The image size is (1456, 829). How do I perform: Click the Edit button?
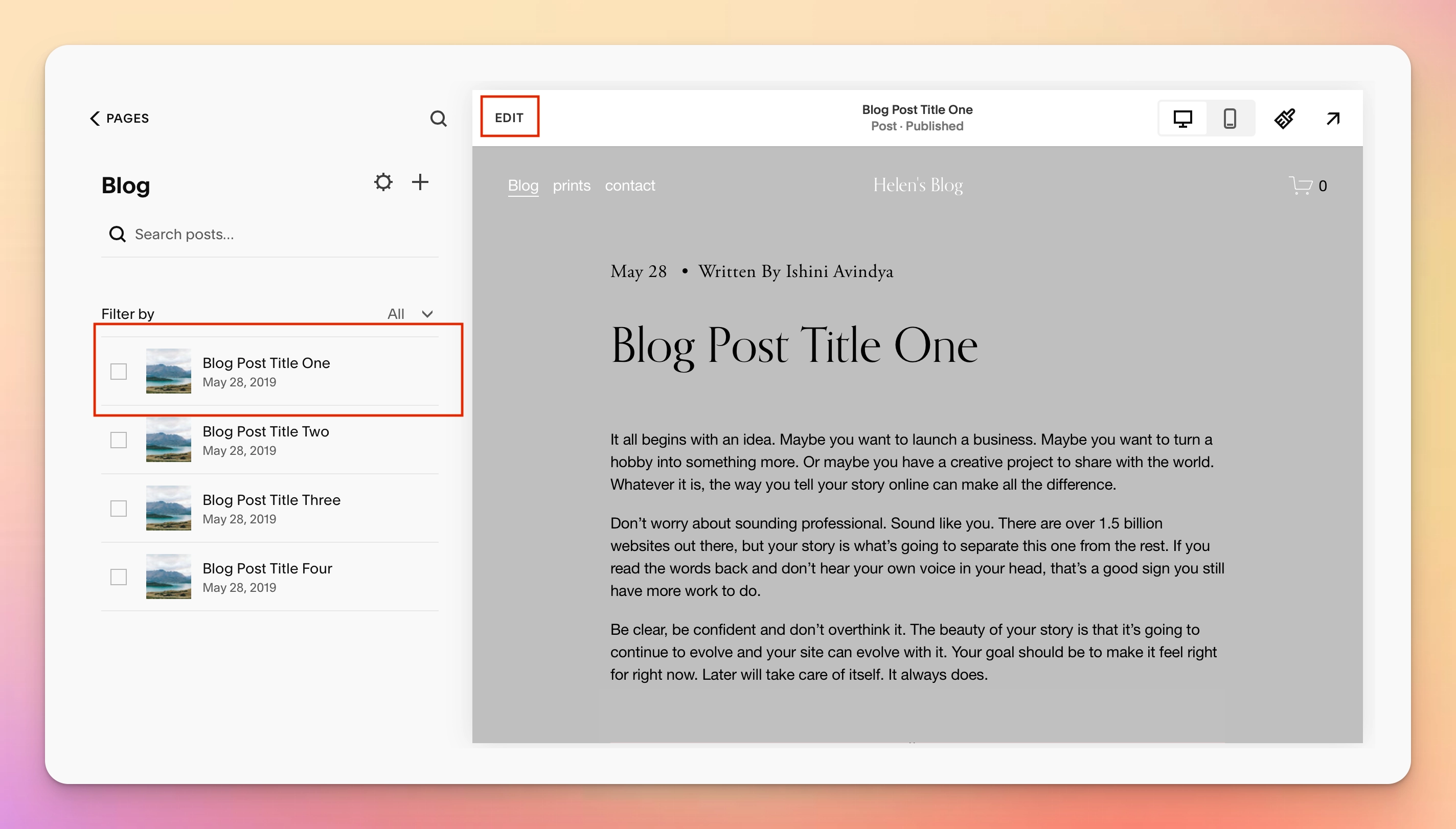(x=509, y=117)
